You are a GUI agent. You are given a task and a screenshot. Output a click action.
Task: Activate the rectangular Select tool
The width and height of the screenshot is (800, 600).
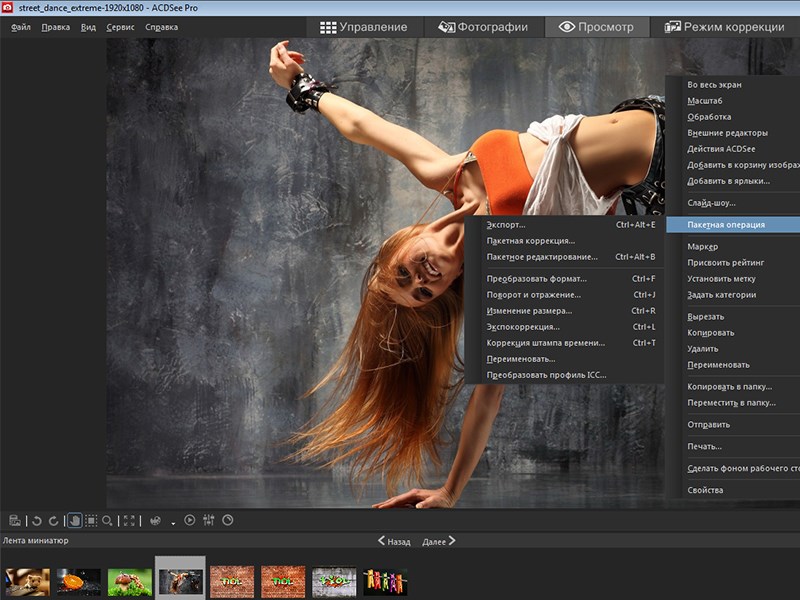coord(91,520)
